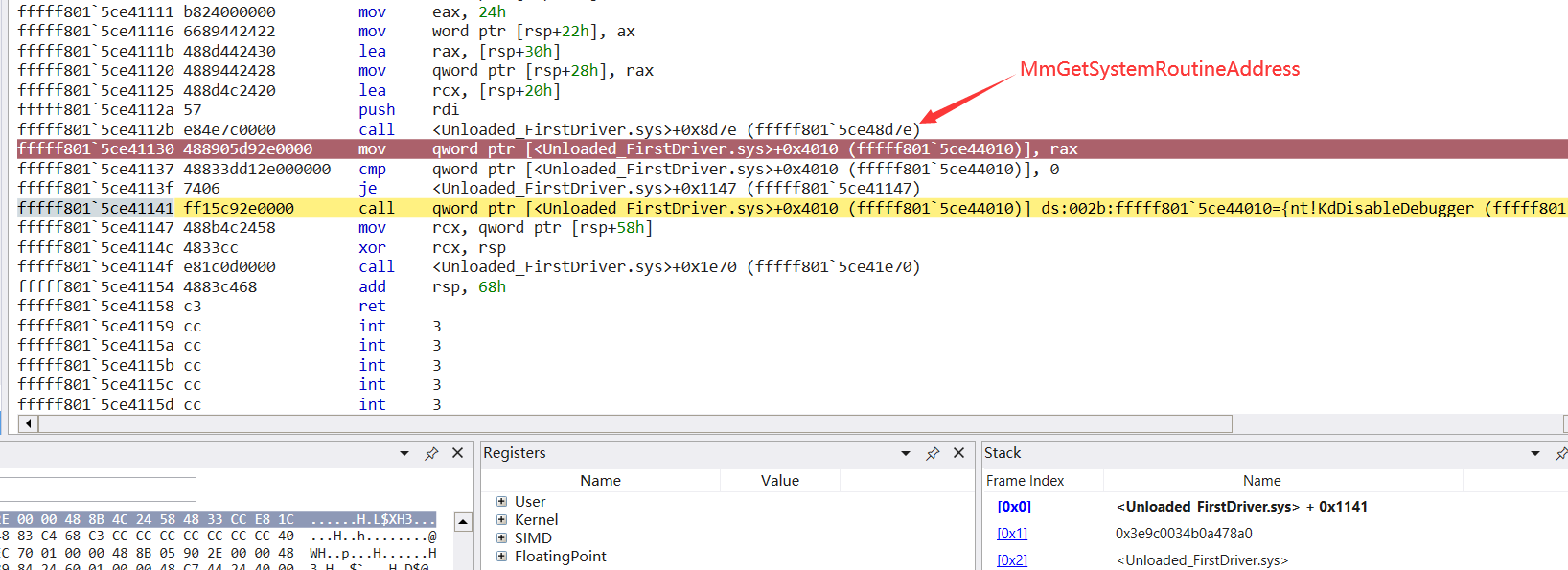1568x570 pixels.
Task: Close the memory panel
Action: click(457, 453)
